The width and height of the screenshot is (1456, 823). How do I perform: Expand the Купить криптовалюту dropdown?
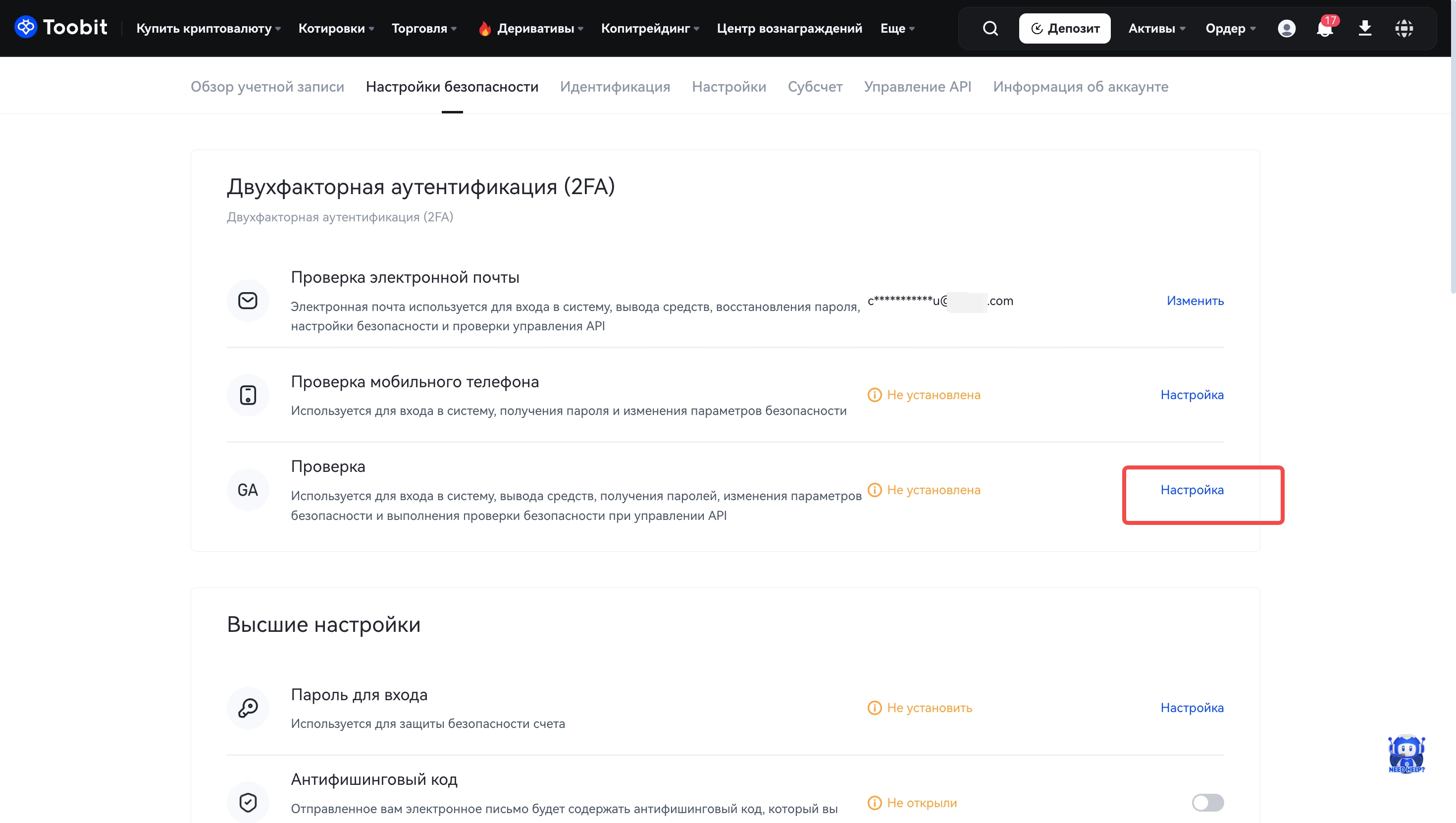point(208,28)
